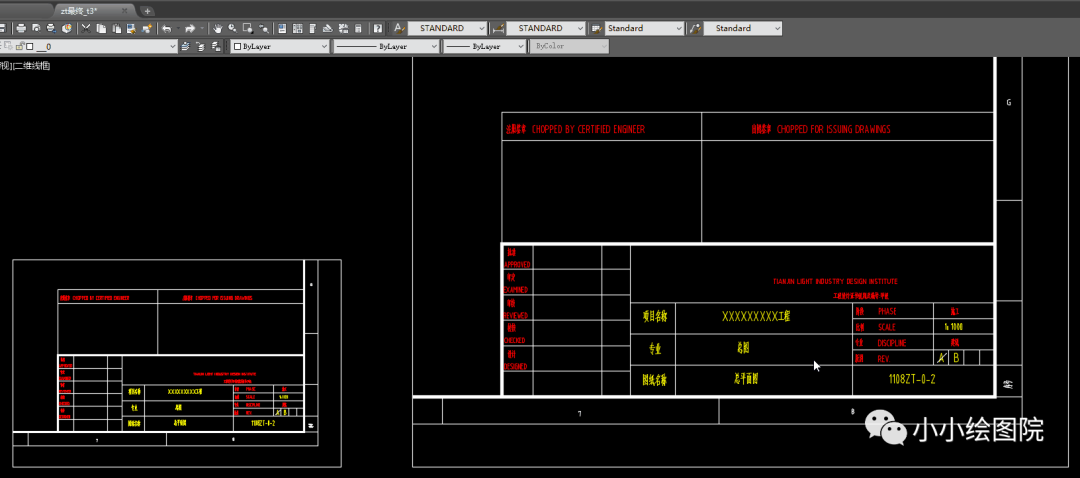
Task: Click the Multileader Style icon
Action: (695, 28)
